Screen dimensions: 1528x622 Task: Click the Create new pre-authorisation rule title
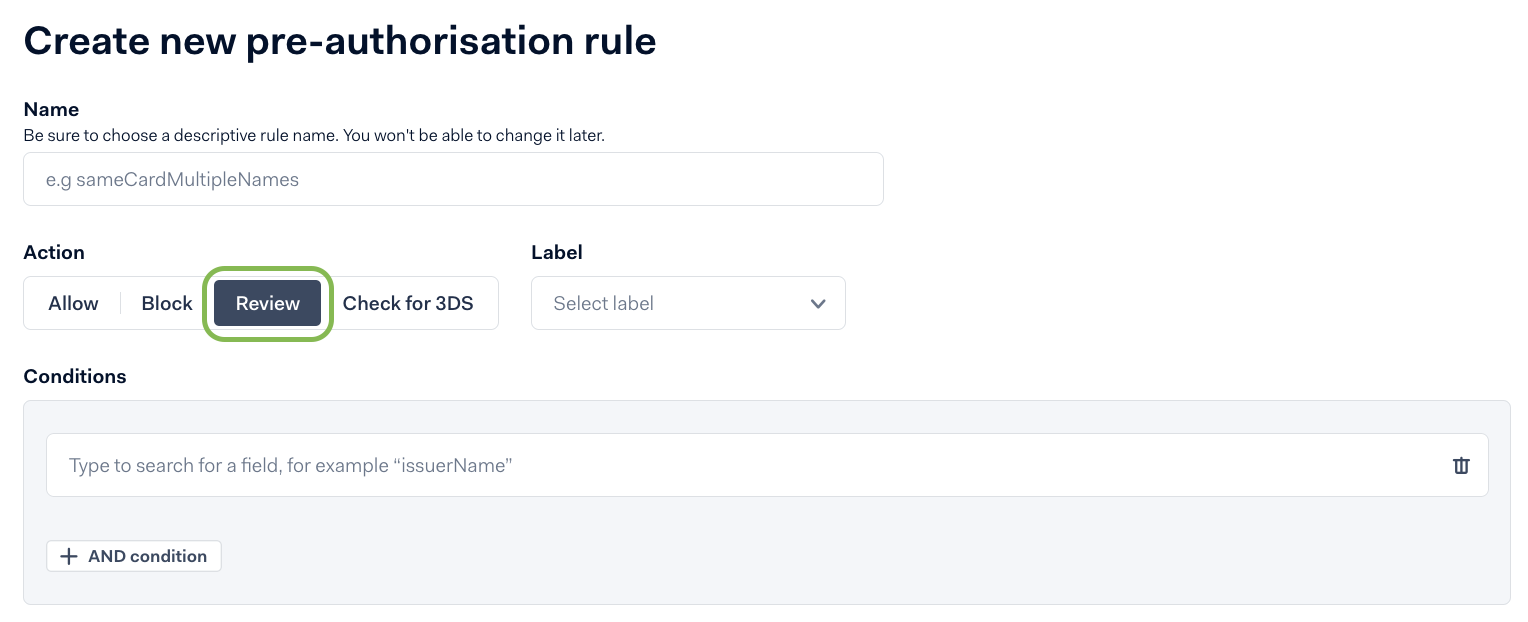click(x=340, y=40)
